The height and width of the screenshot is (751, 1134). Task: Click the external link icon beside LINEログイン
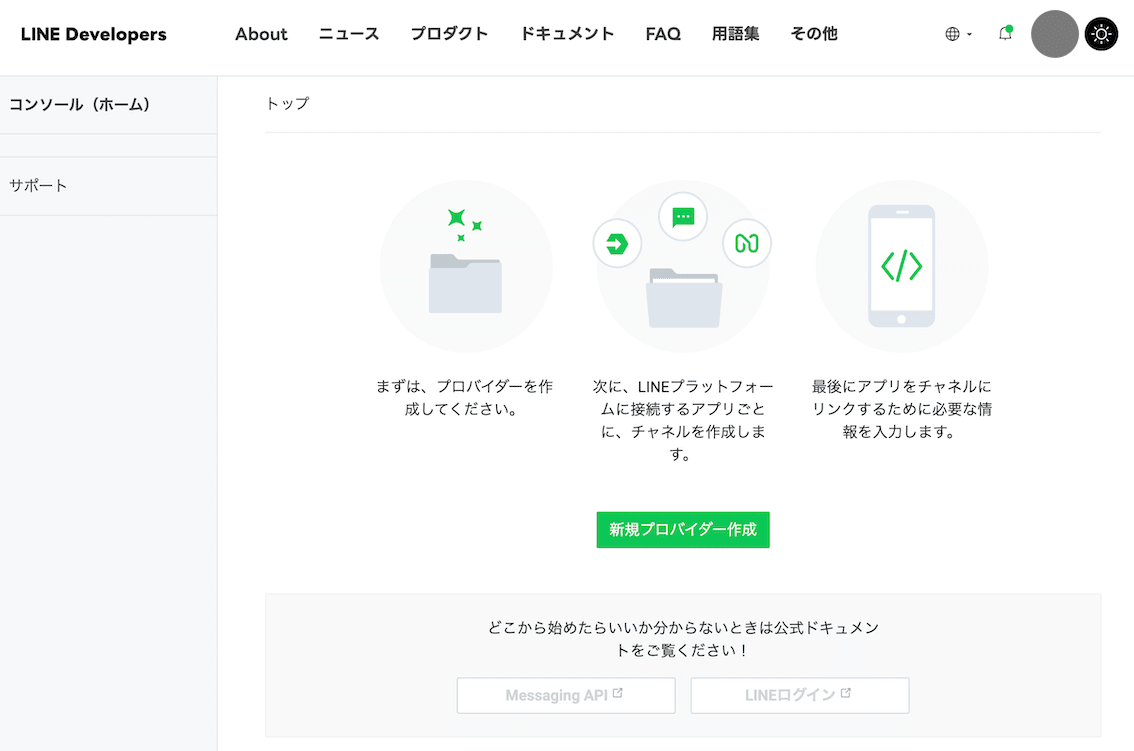845,693
